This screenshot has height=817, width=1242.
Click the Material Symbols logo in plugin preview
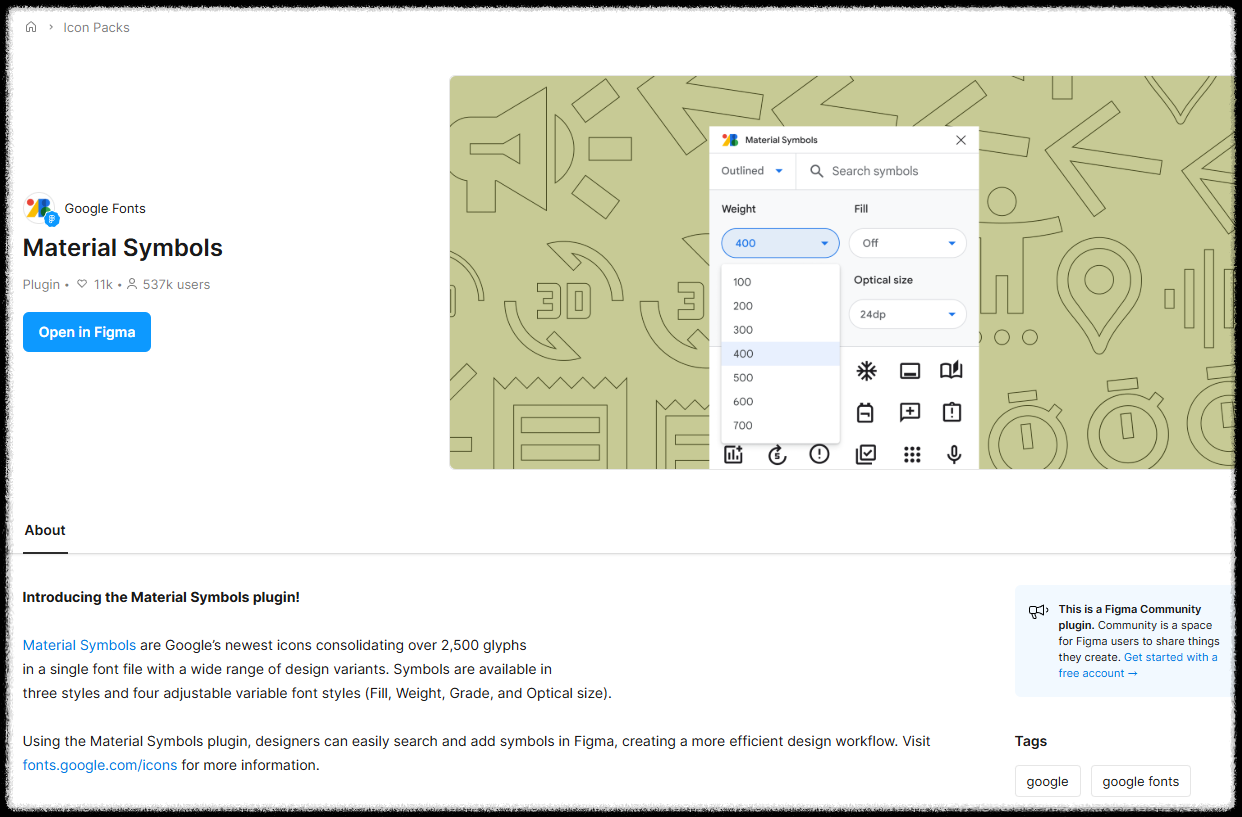tap(730, 140)
